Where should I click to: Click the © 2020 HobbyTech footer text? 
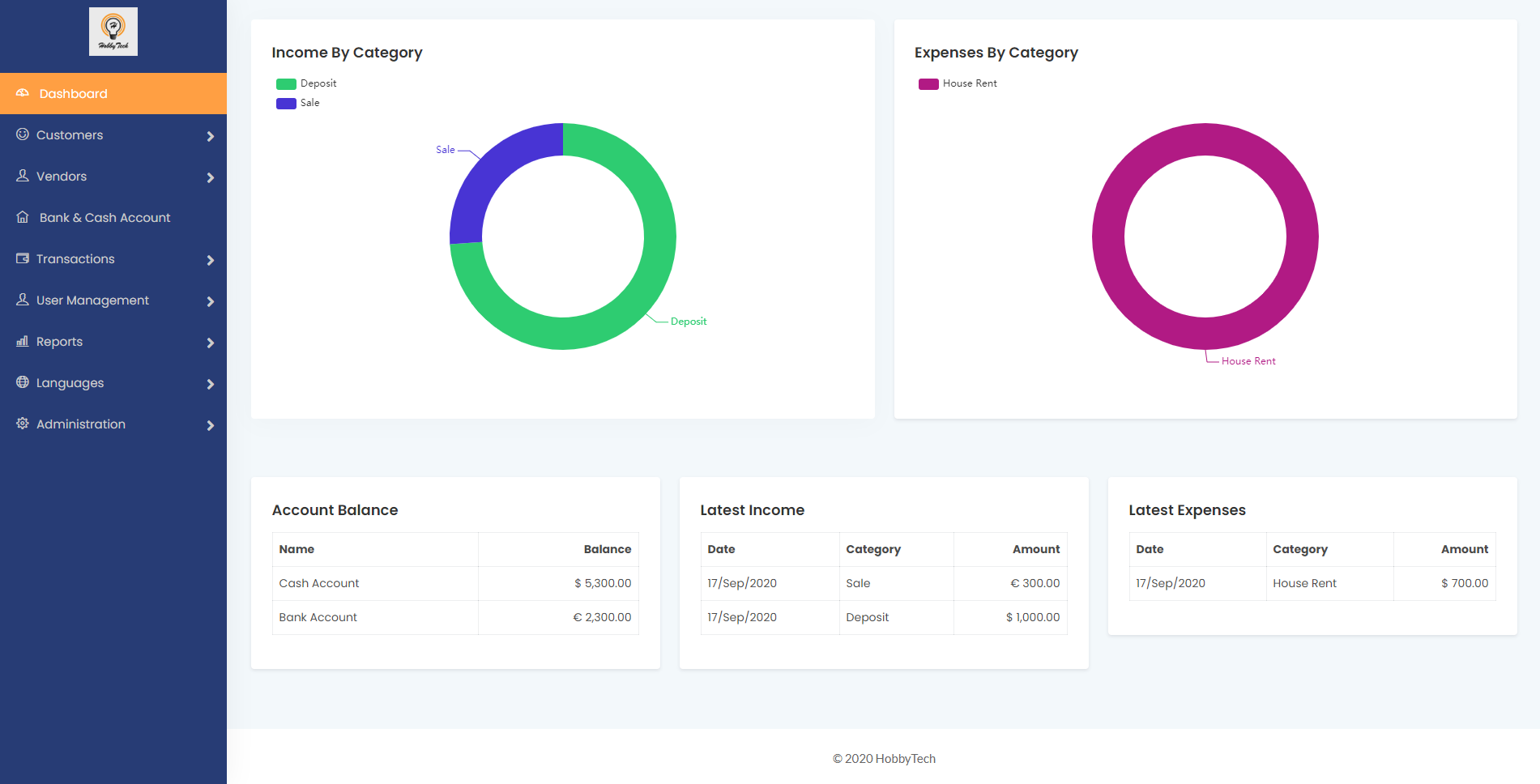tap(884, 759)
